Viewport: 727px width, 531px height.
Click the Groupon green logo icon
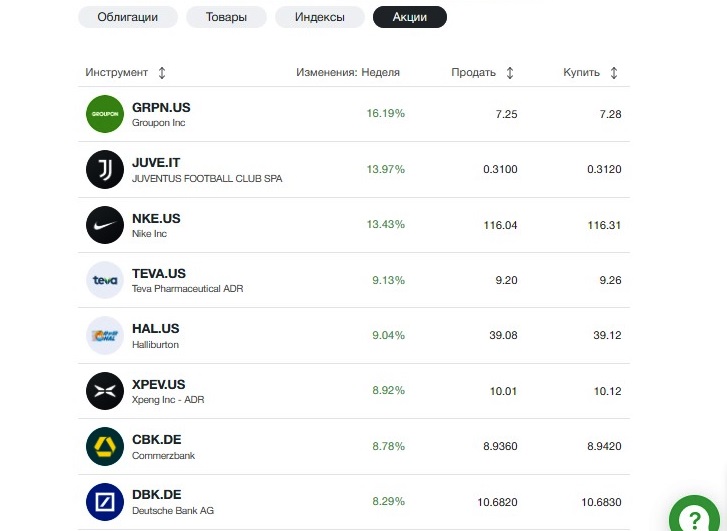pos(104,114)
